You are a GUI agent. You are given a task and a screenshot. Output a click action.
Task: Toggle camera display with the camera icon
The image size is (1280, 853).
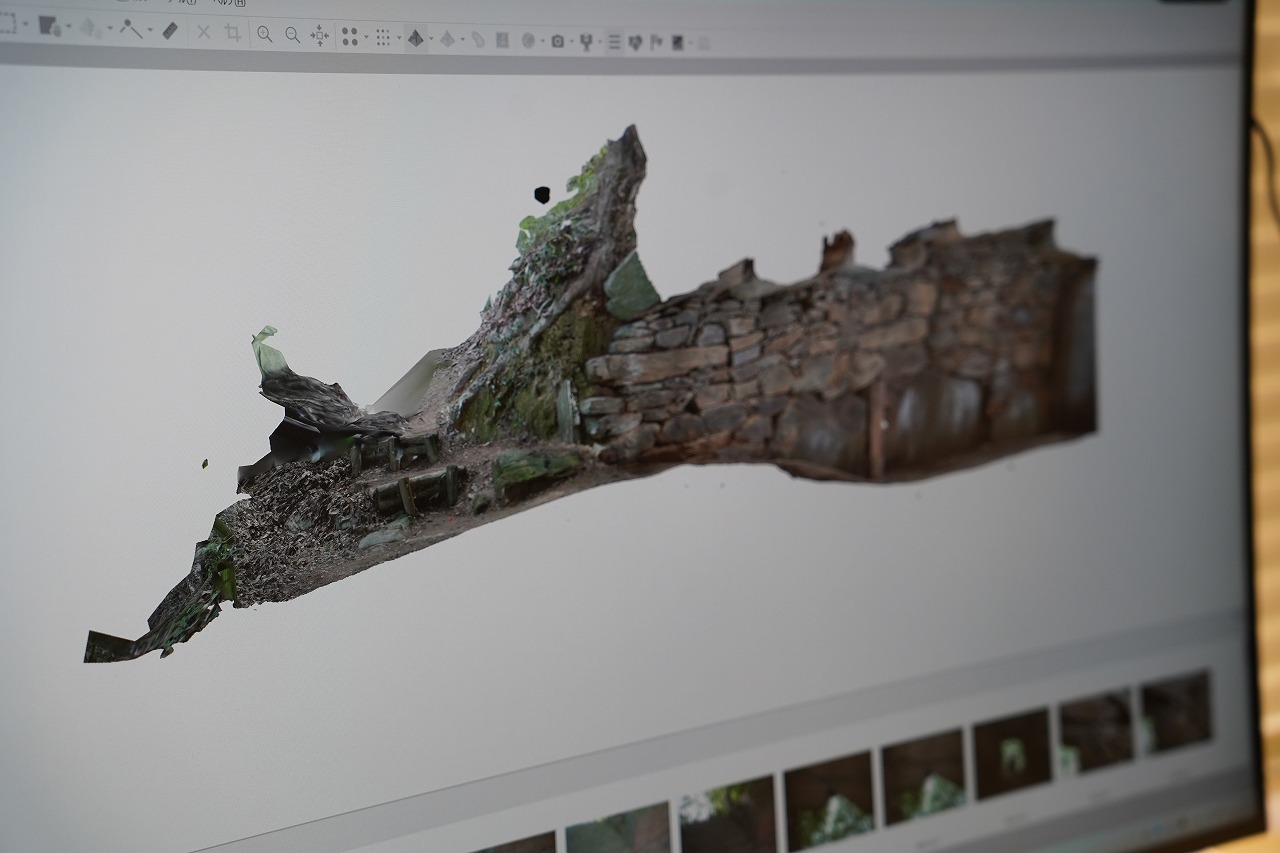click(558, 42)
